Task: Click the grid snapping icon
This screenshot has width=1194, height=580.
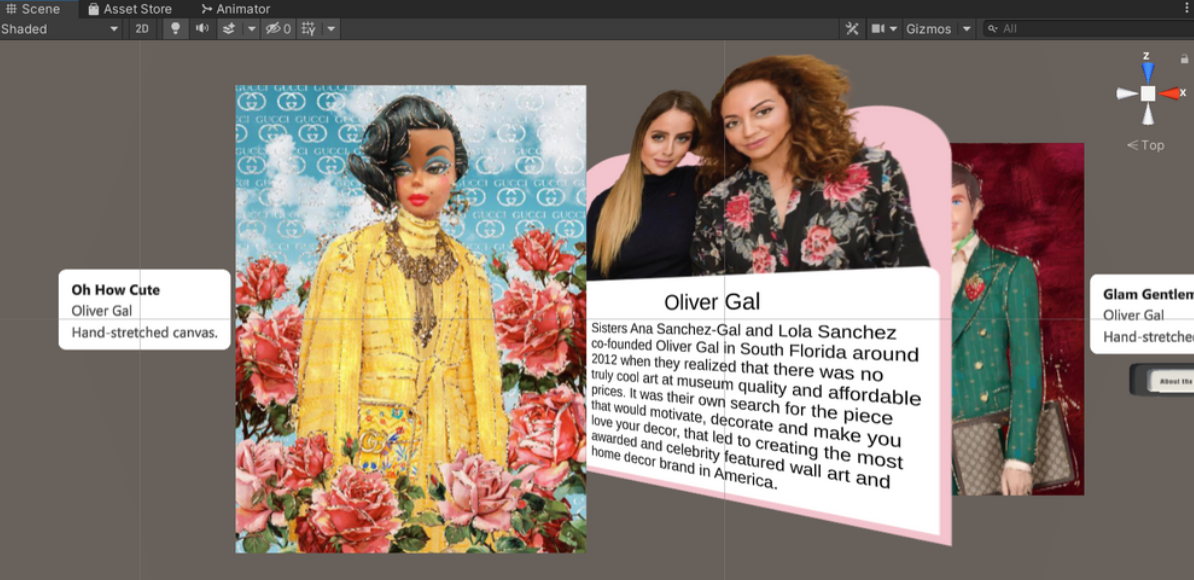Action: click(308, 29)
